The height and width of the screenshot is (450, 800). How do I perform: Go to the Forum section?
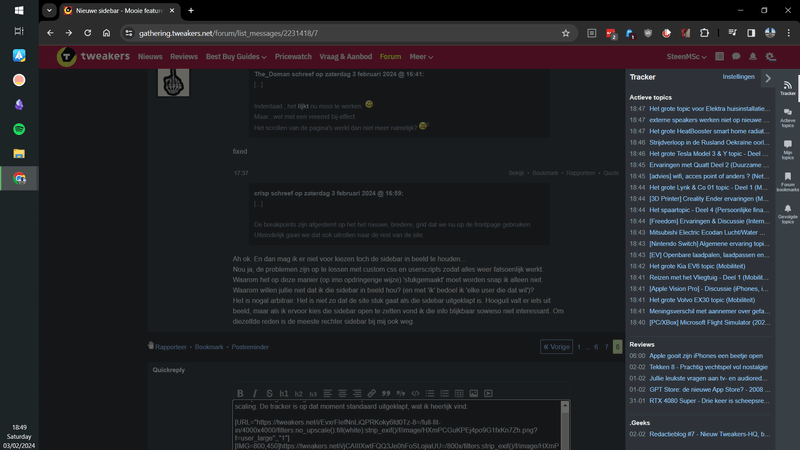pos(390,57)
